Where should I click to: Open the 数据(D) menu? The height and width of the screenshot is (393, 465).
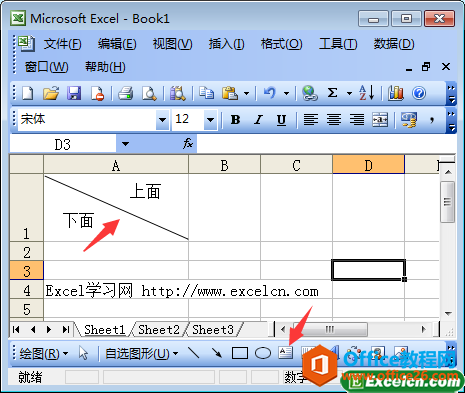tap(394, 44)
